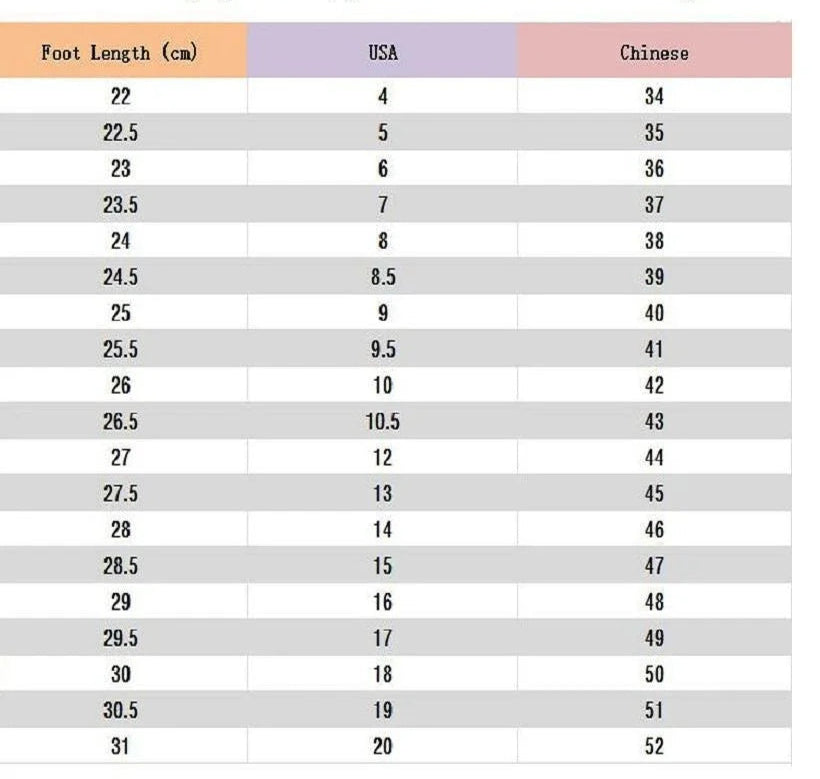Click USA size 17 cell

pos(382,638)
